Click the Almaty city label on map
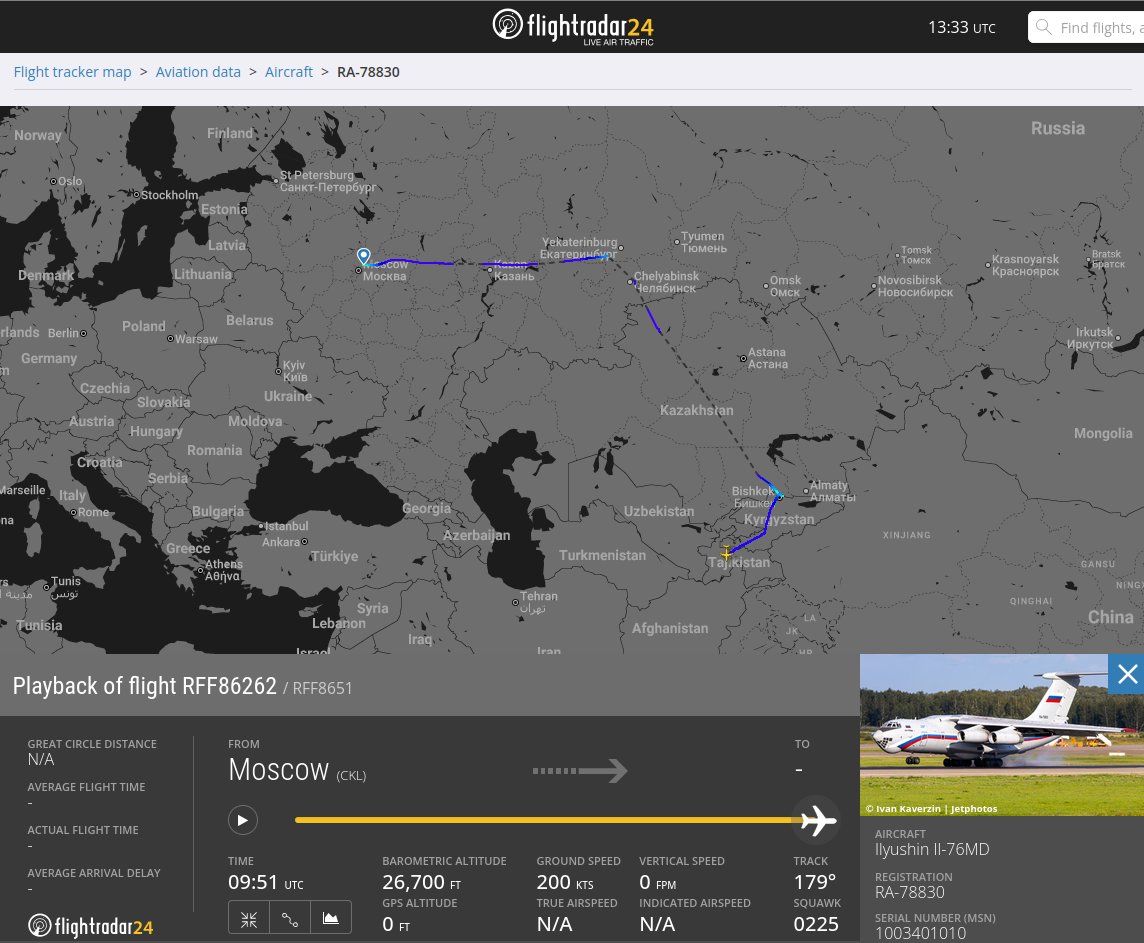This screenshot has width=1144, height=943. (832, 491)
